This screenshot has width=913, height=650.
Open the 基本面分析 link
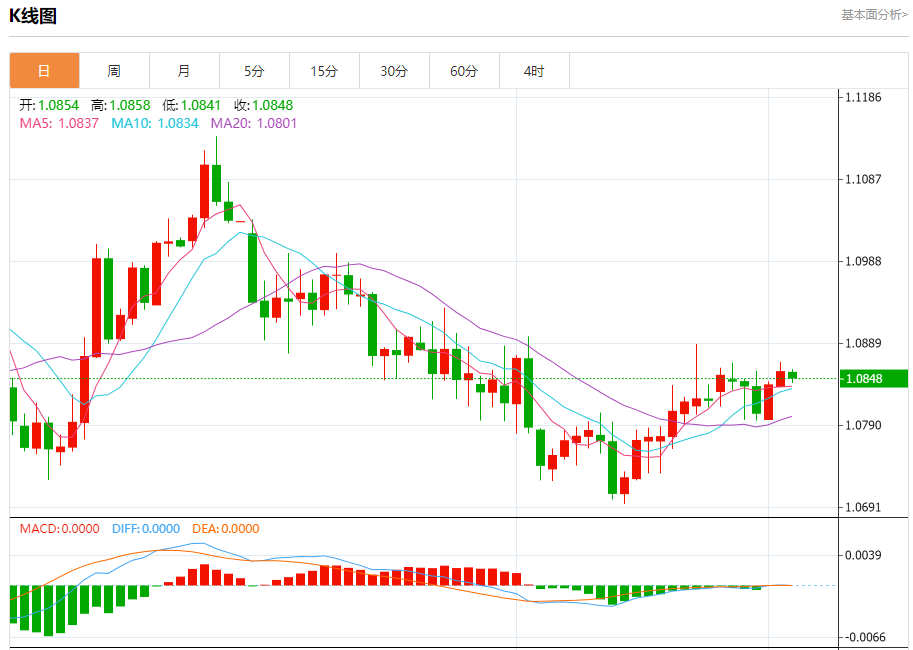click(x=873, y=15)
